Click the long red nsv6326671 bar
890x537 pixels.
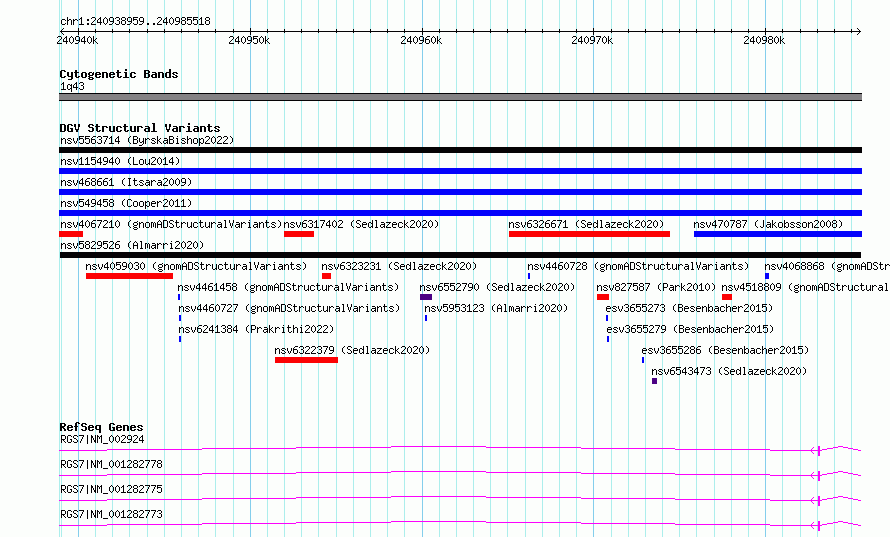pyautogui.click(x=589, y=234)
